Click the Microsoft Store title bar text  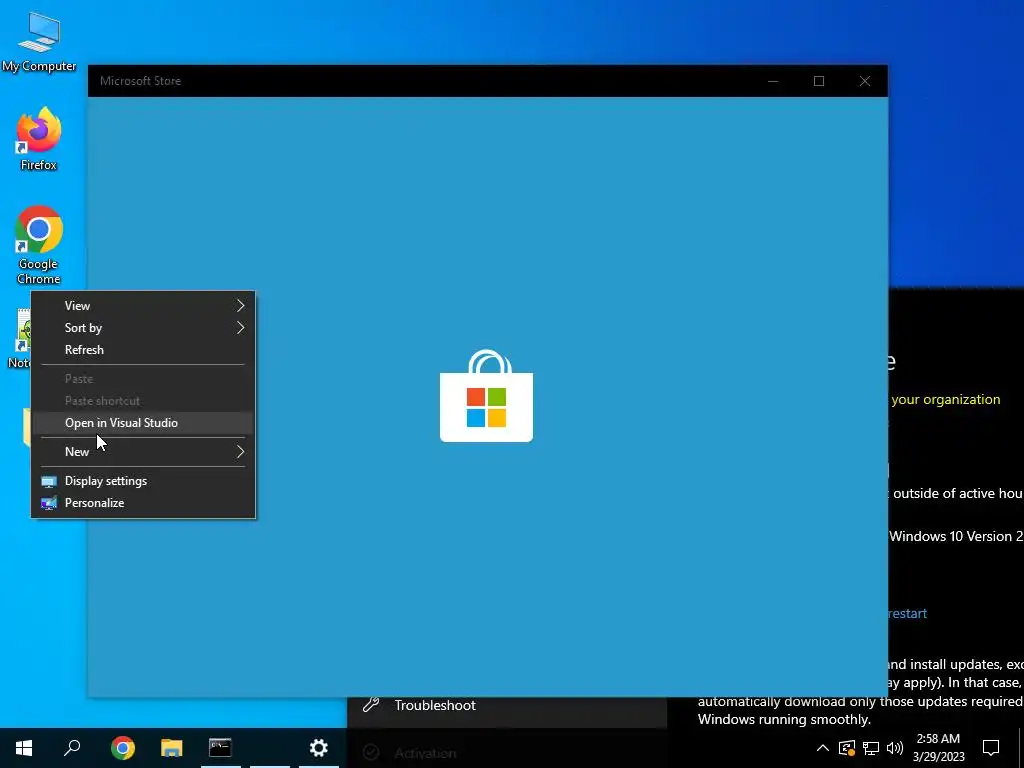tap(140, 81)
